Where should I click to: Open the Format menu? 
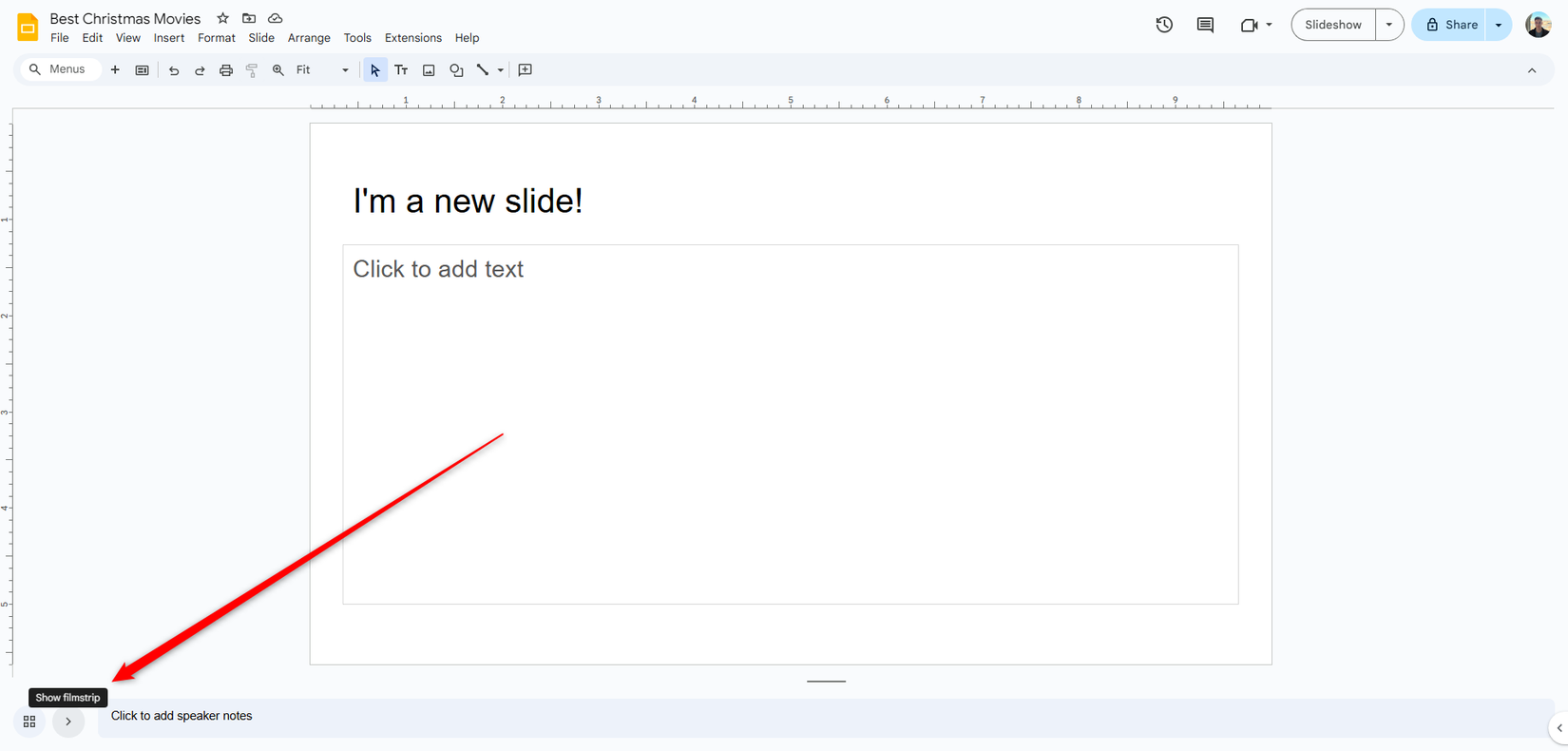point(217,38)
